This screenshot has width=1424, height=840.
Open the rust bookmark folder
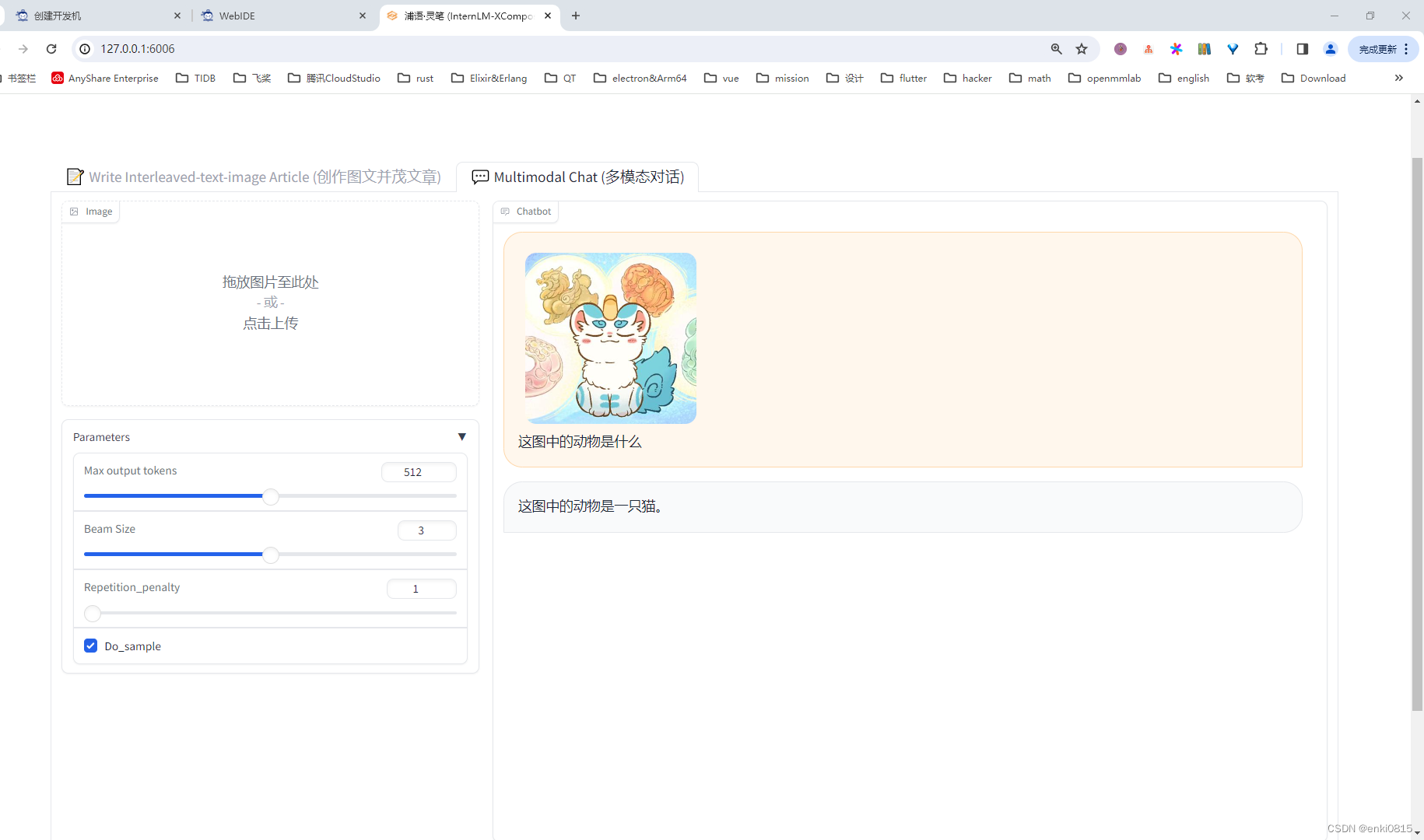point(416,78)
